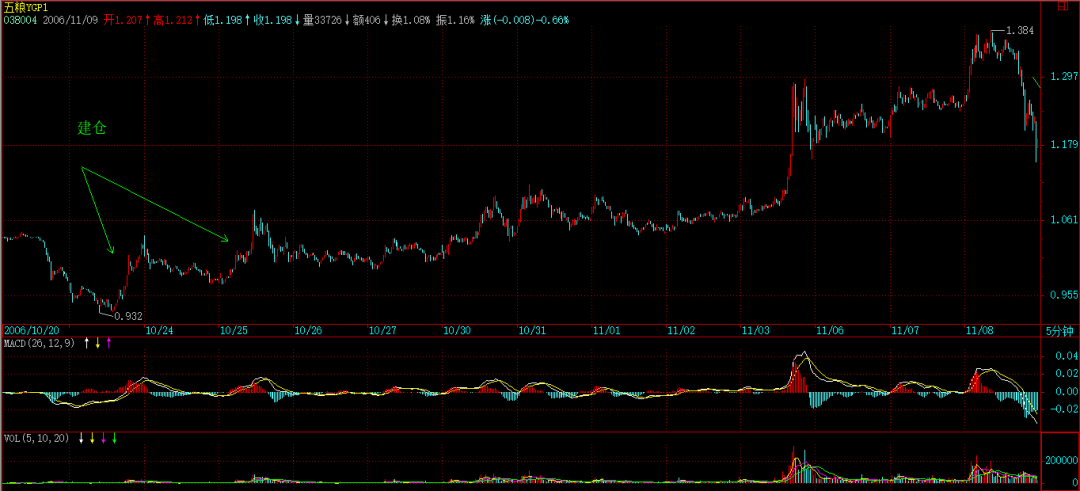
Task: Click the change value 涨(-0.008)-0.66%
Action: [525, 21]
